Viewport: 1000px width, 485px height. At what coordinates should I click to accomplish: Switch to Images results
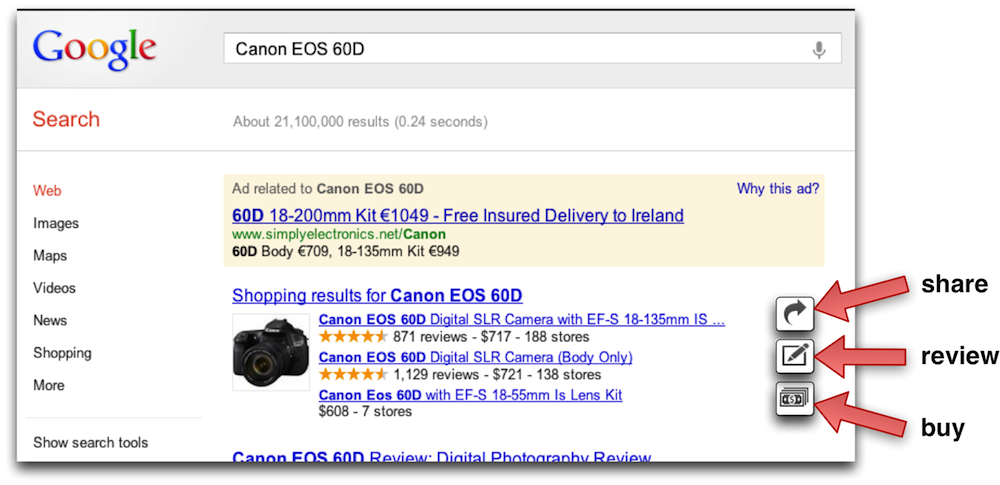pos(56,223)
